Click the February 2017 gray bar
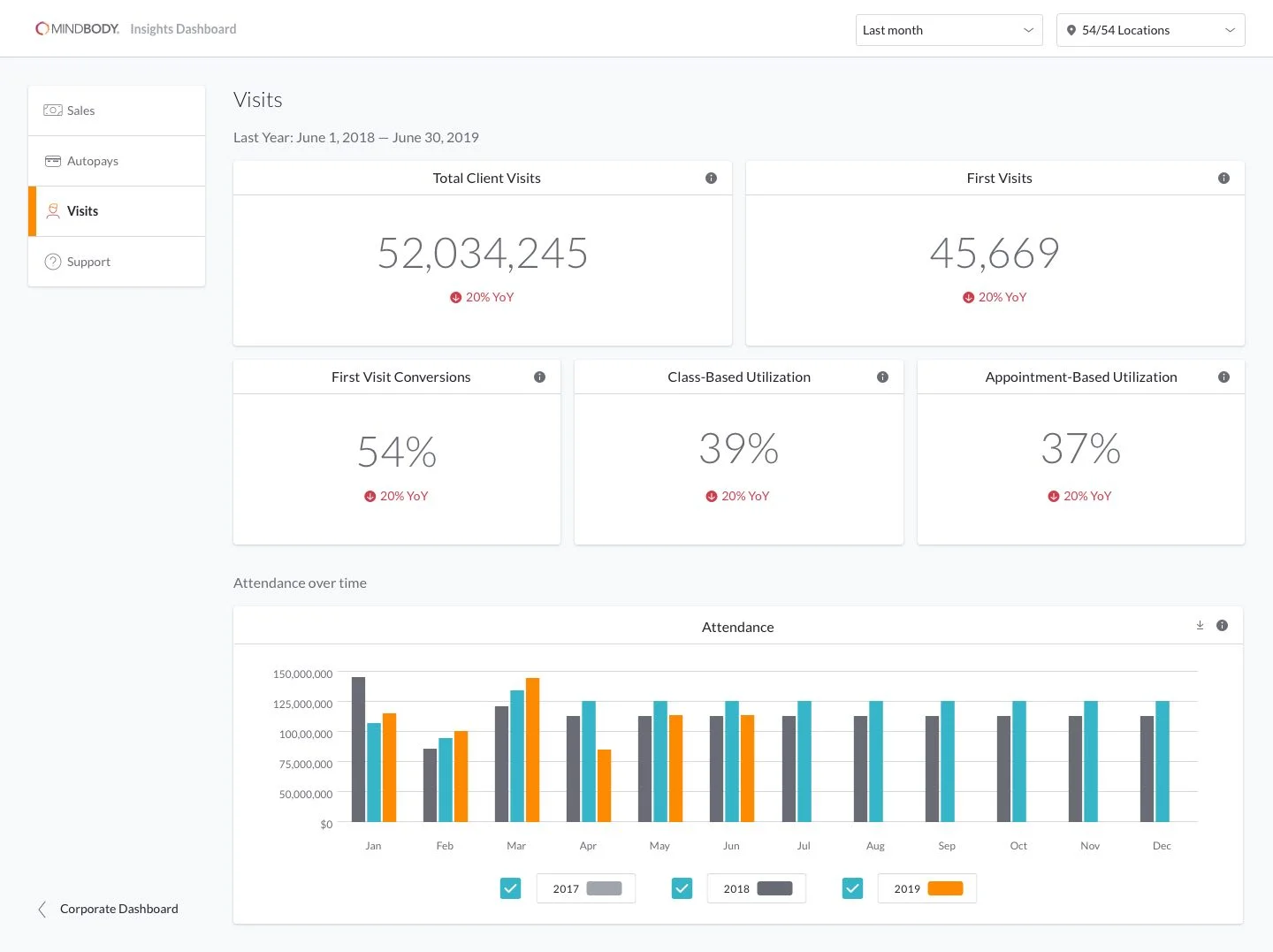The width and height of the screenshot is (1273, 952). point(430,786)
